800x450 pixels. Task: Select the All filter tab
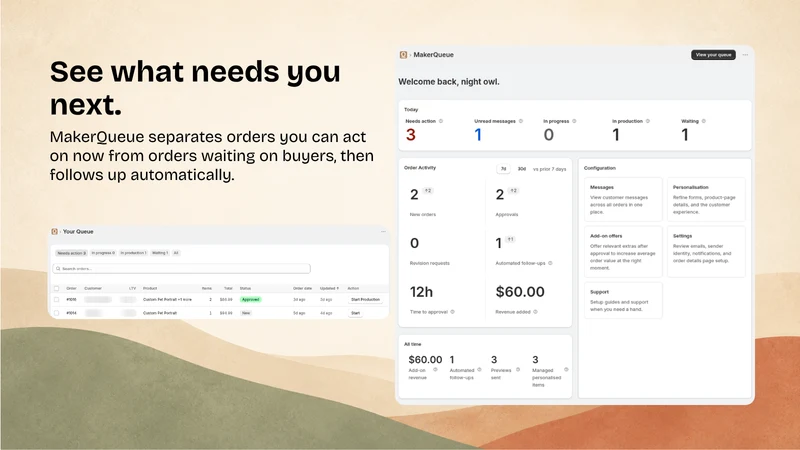176,253
